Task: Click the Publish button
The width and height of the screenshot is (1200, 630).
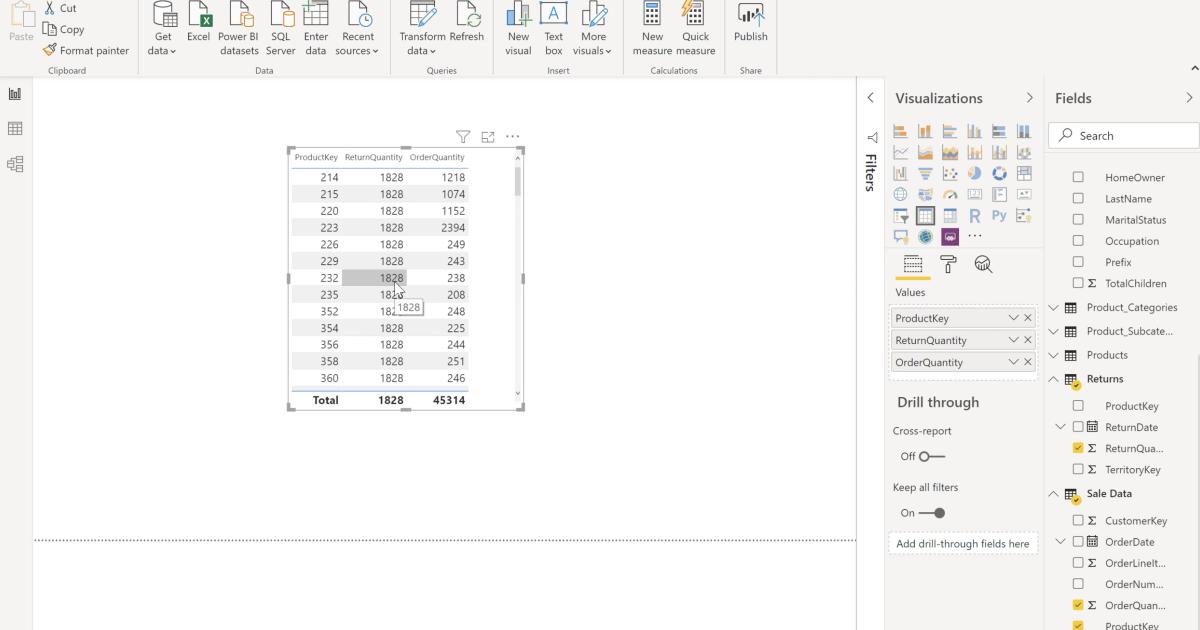Action: (x=750, y=27)
